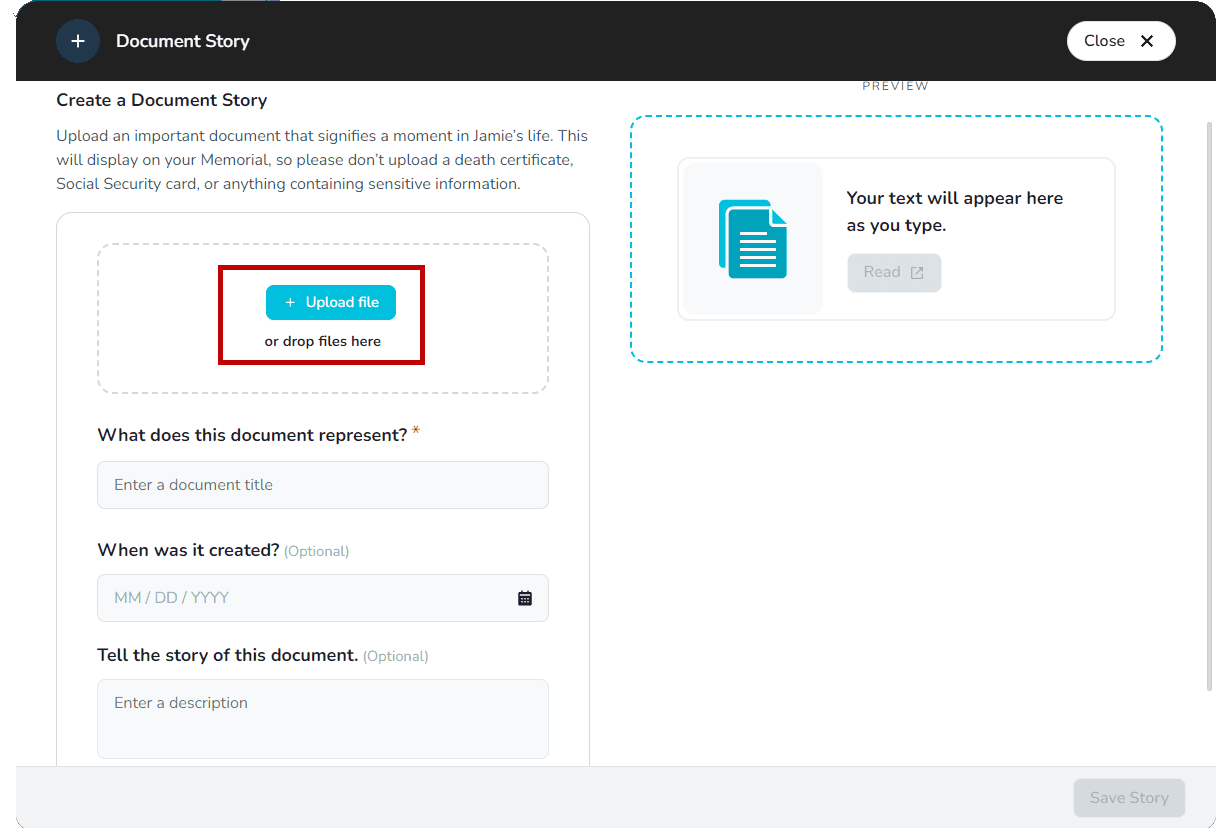This screenshot has width=1230, height=828.
Task: Click the Read button in the preview
Action: (x=894, y=272)
